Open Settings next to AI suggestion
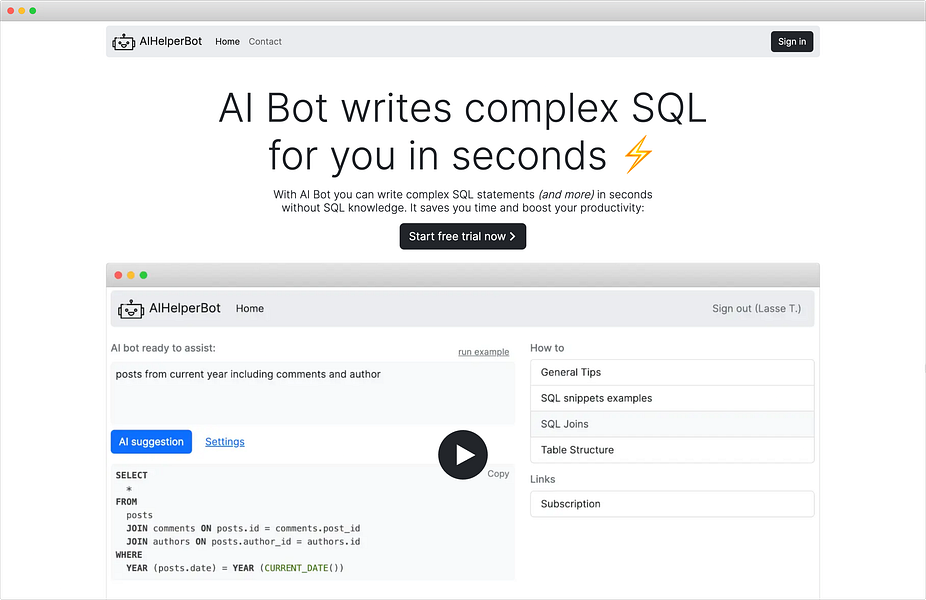The image size is (926, 600). (x=224, y=441)
